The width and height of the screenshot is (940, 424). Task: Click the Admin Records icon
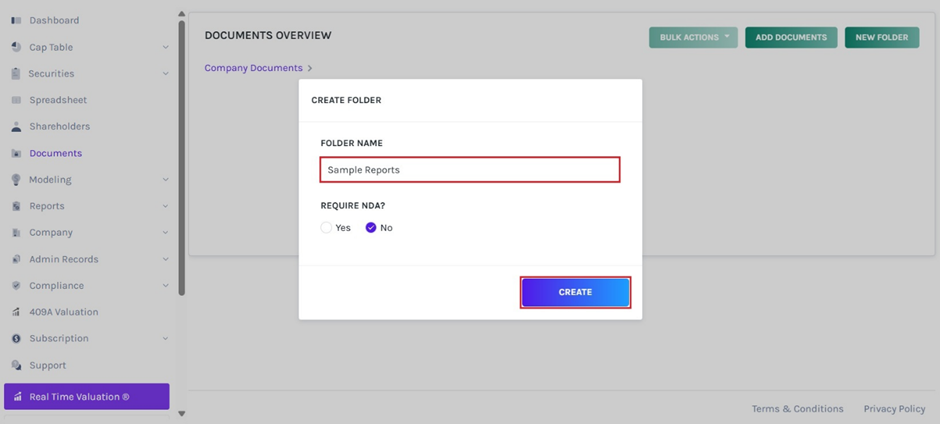point(16,259)
